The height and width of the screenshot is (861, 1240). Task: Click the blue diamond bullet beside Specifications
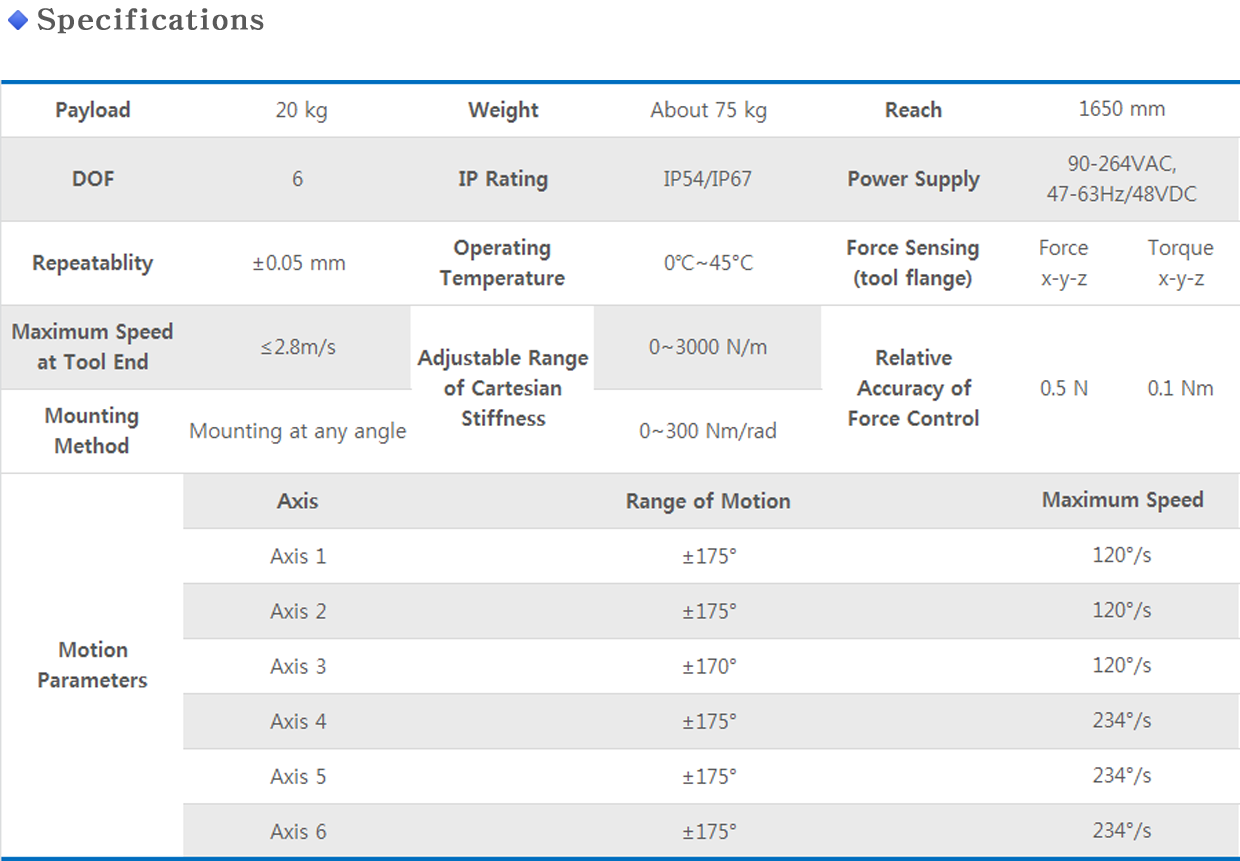click(x=17, y=20)
